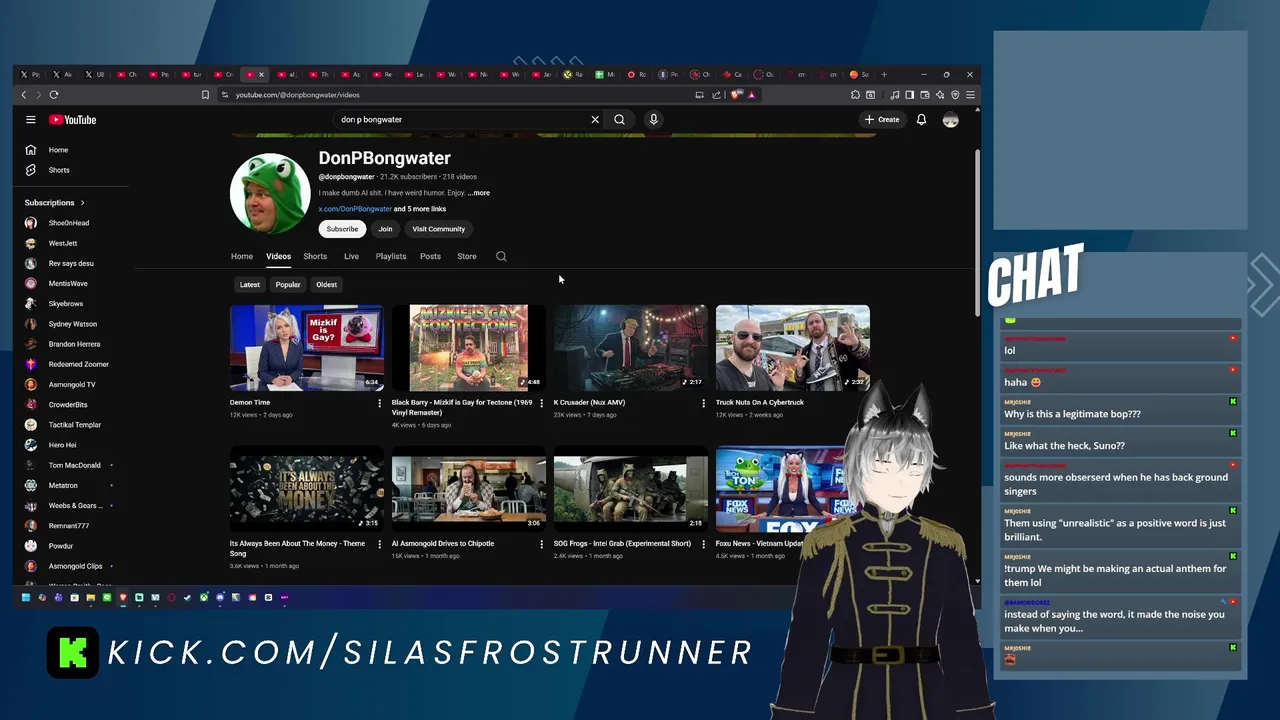Open Truck Nuts On A Cybertruck thumbnail

tap(793, 348)
